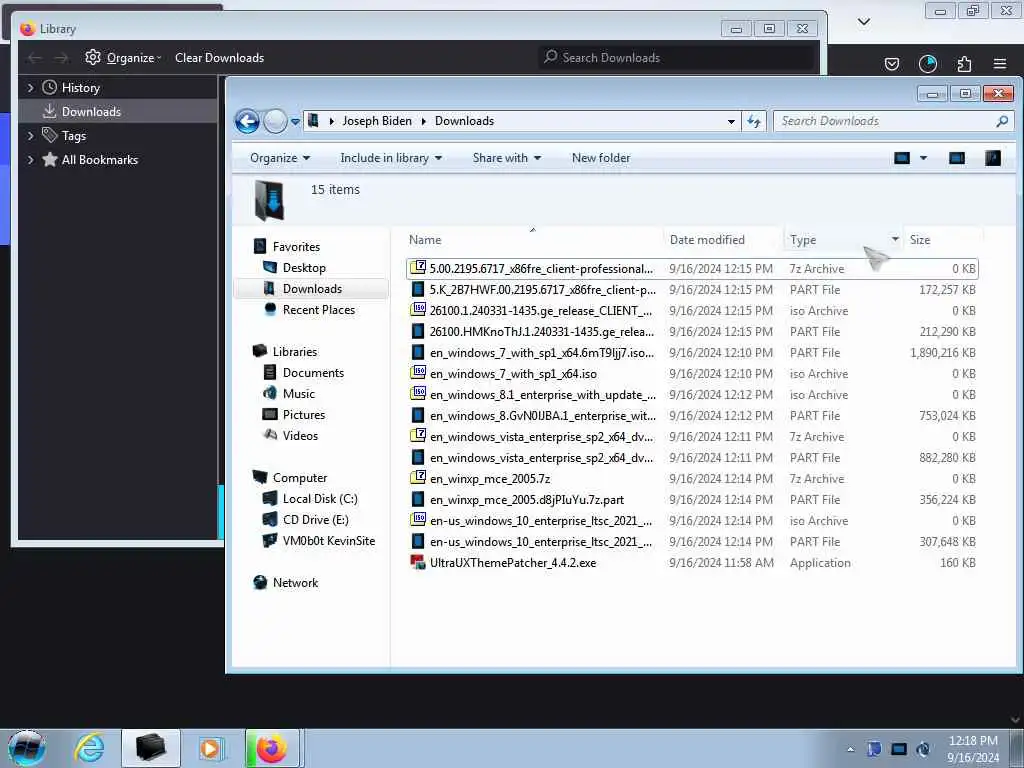
Task: Click Clear Downloads in Library window
Action: (x=219, y=57)
